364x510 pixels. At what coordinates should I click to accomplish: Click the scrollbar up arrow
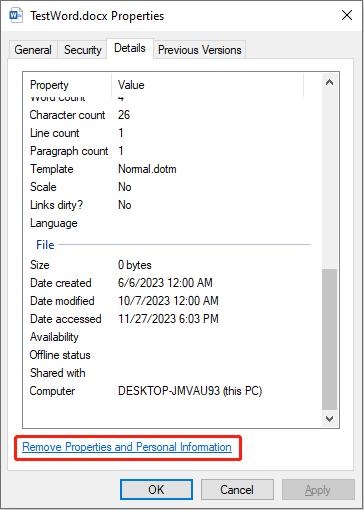pos(329,82)
